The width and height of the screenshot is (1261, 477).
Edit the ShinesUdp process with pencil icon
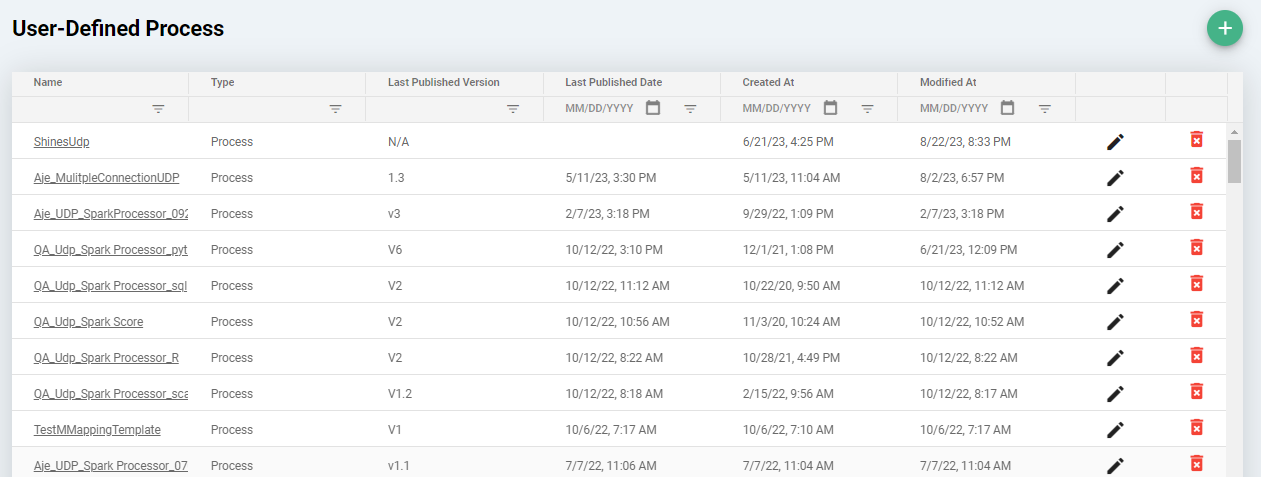click(x=1115, y=142)
